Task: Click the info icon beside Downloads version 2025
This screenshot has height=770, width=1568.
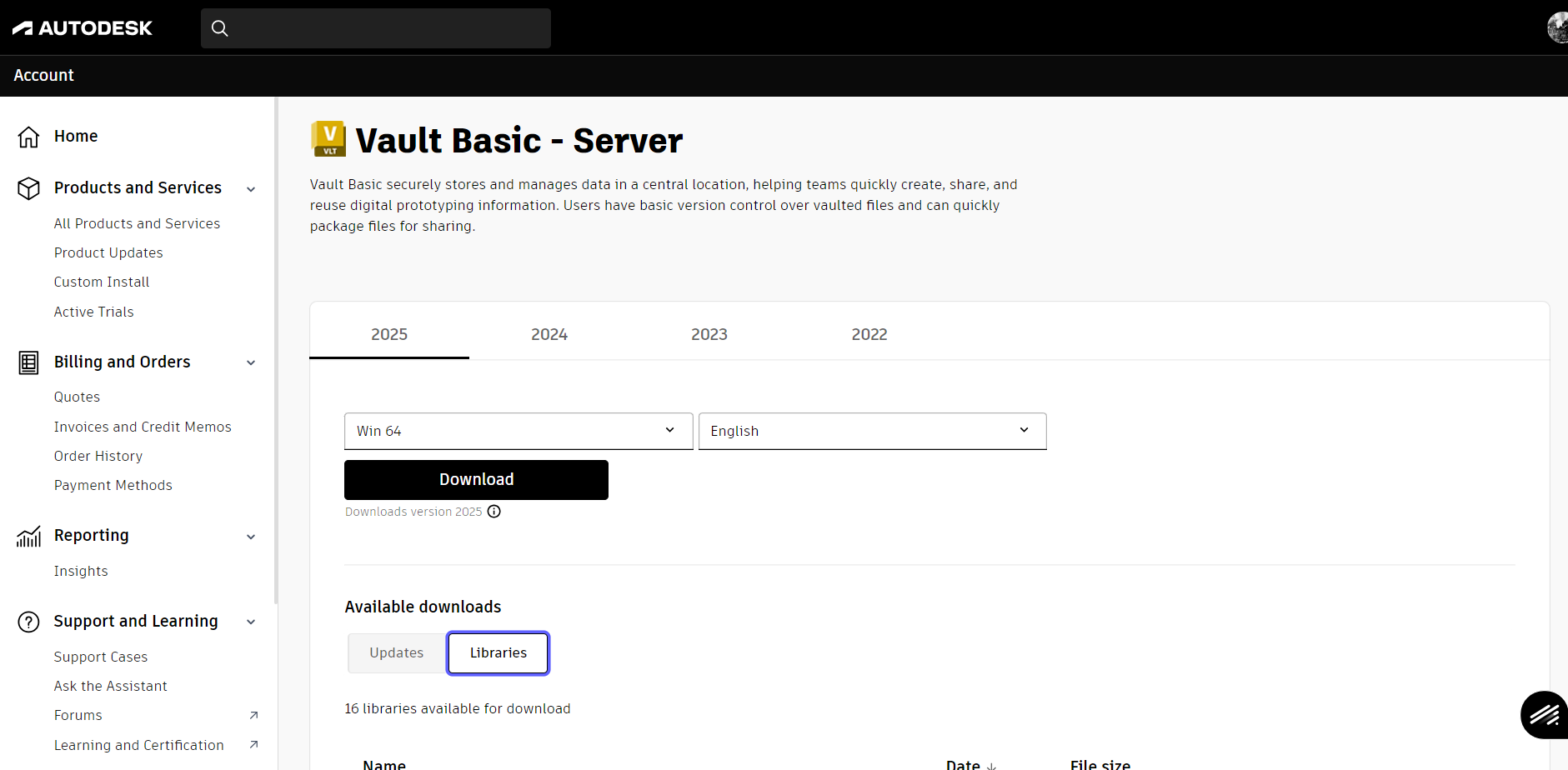Action: [494, 512]
